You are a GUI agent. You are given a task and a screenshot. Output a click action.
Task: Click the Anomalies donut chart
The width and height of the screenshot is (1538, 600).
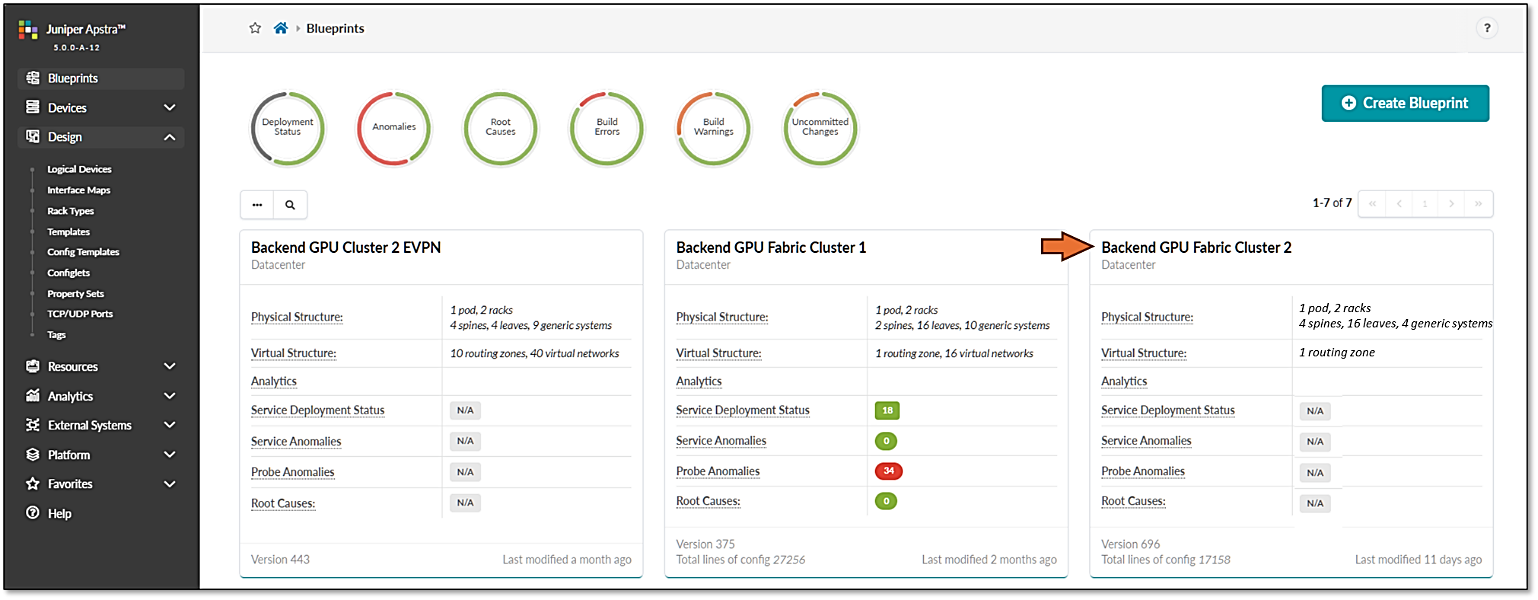(394, 127)
